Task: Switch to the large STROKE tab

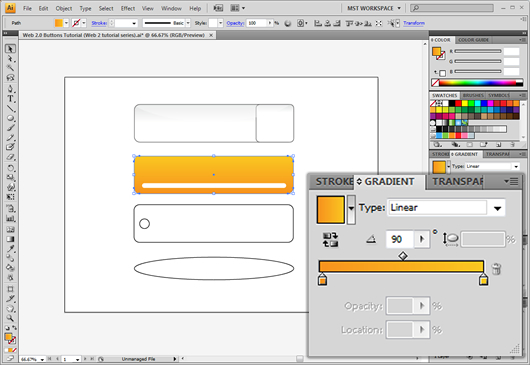Action: tap(333, 182)
